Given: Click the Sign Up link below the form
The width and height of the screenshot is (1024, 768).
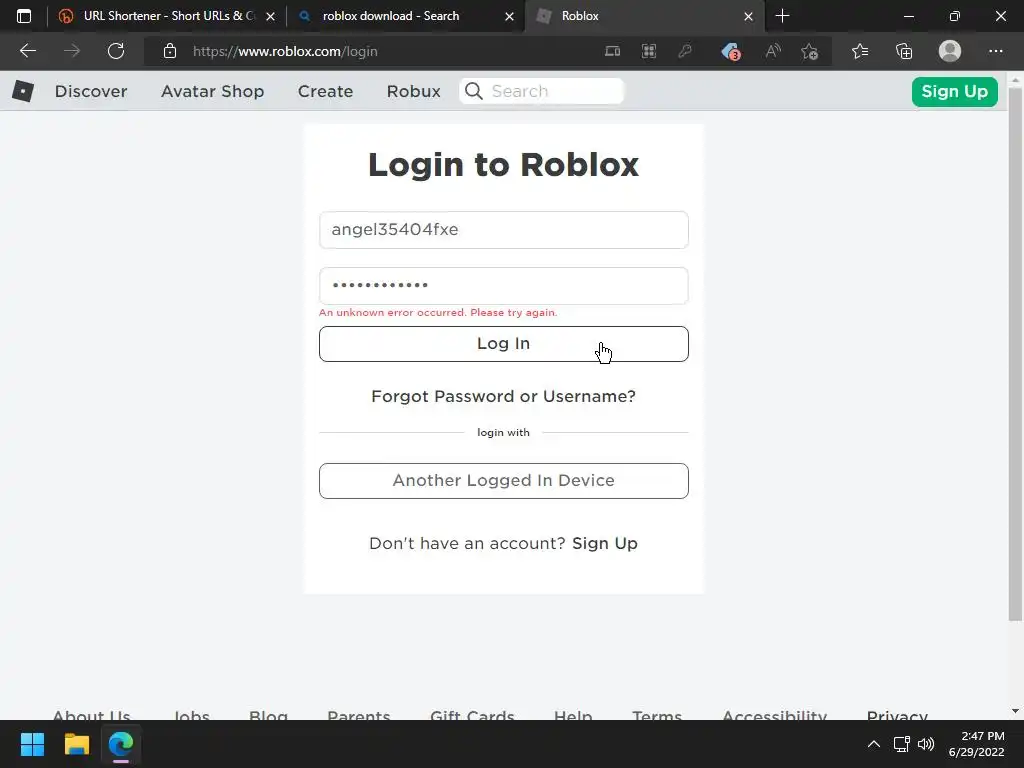Looking at the screenshot, I should pyautogui.click(x=605, y=543).
